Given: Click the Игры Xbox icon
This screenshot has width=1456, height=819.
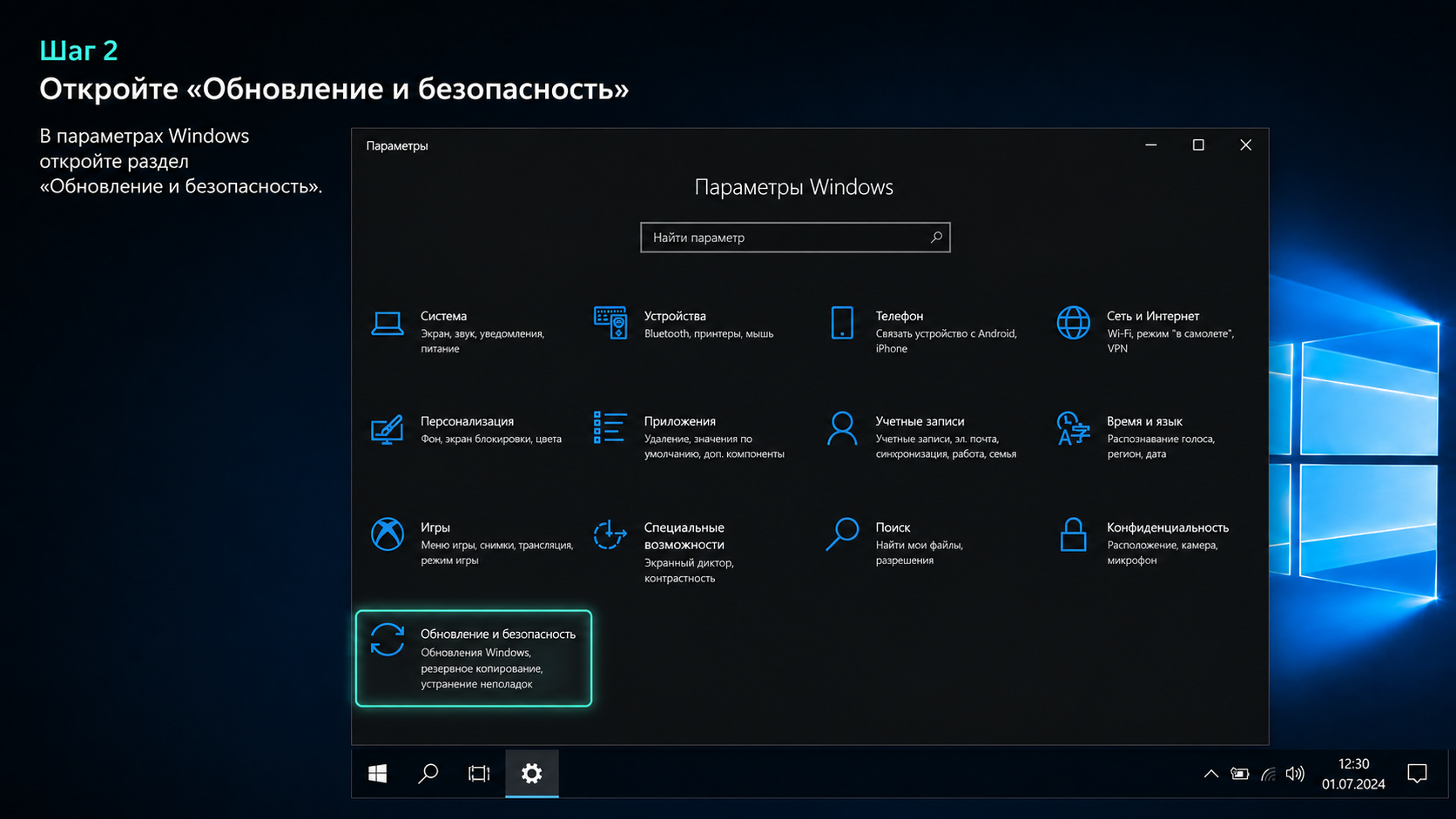Looking at the screenshot, I should [x=388, y=534].
